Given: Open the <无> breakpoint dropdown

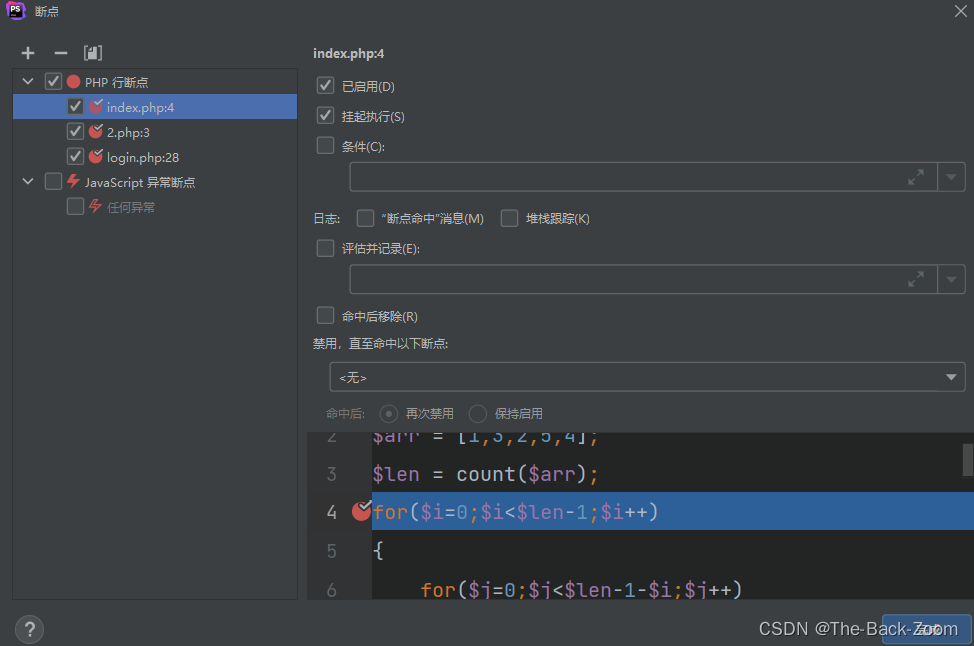Looking at the screenshot, I should (x=647, y=377).
